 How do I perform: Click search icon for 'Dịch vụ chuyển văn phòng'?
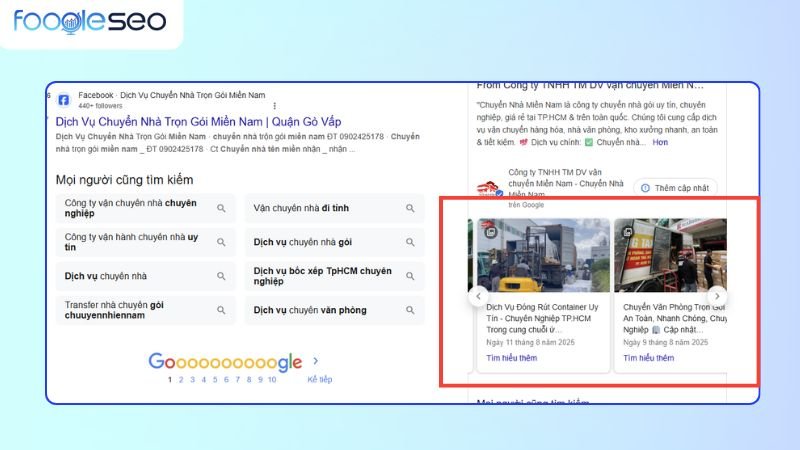(410, 310)
